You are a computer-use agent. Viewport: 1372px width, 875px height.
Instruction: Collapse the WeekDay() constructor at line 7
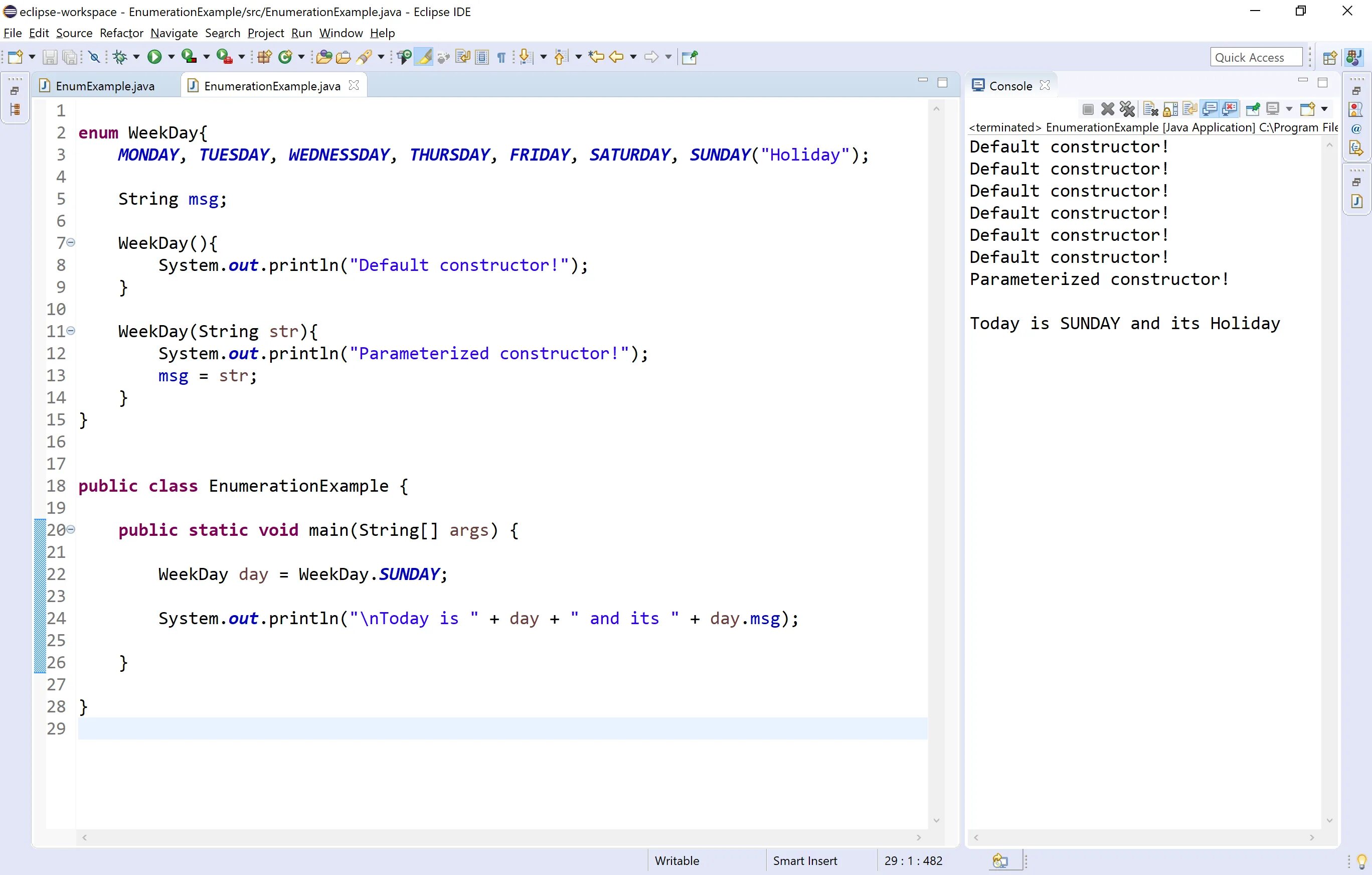(71, 242)
